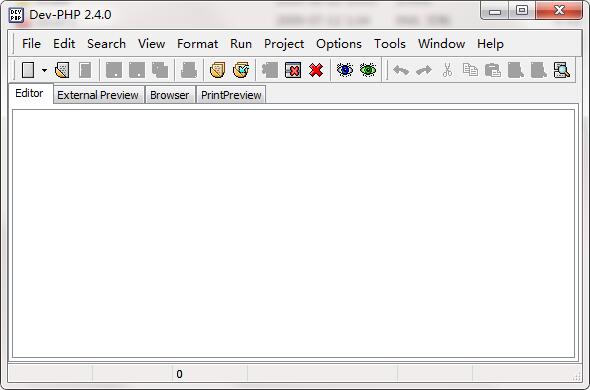The image size is (590, 390).
Task: Click the boxed red X close file icon
Action: (293, 70)
